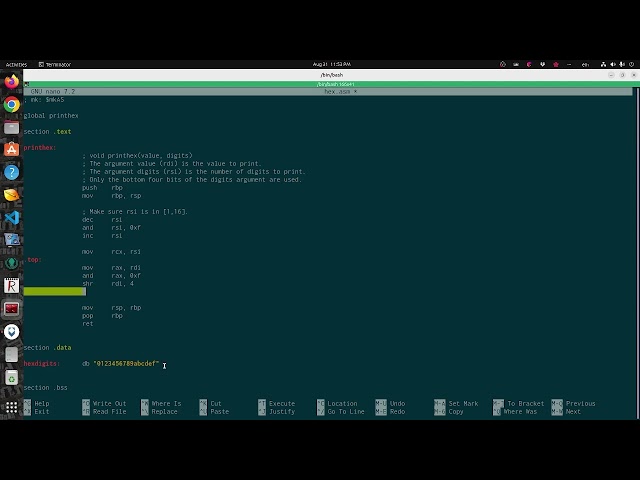Click the M-6 Copy shortcut
The height and width of the screenshot is (480, 640).
pyautogui.click(x=449, y=411)
